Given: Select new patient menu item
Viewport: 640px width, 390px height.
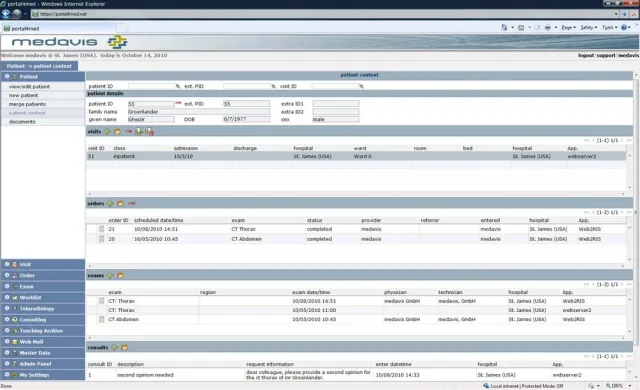Looking at the screenshot, I should pyautogui.click(x=23, y=95).
